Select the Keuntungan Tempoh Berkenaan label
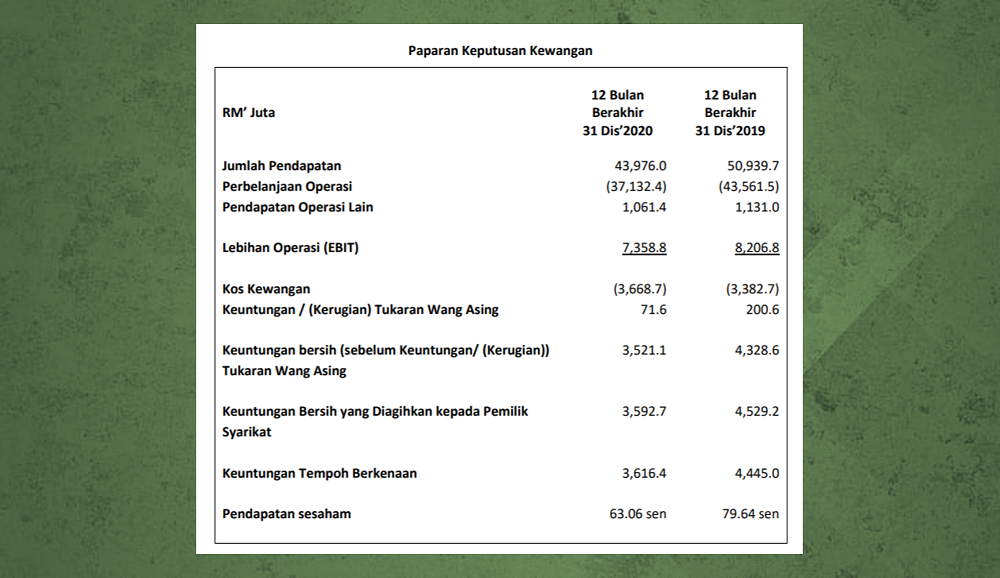Image resolution: width=1000 pixels, height=578 pixels. [320, 473]
